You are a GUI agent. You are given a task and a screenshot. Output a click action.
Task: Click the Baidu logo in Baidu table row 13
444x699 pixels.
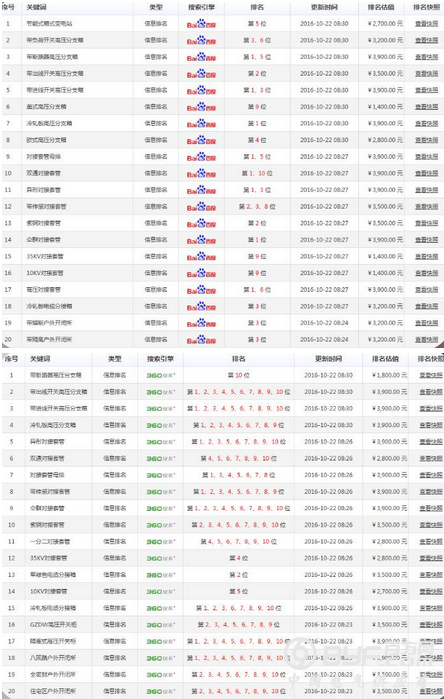[x=201, y=223]
